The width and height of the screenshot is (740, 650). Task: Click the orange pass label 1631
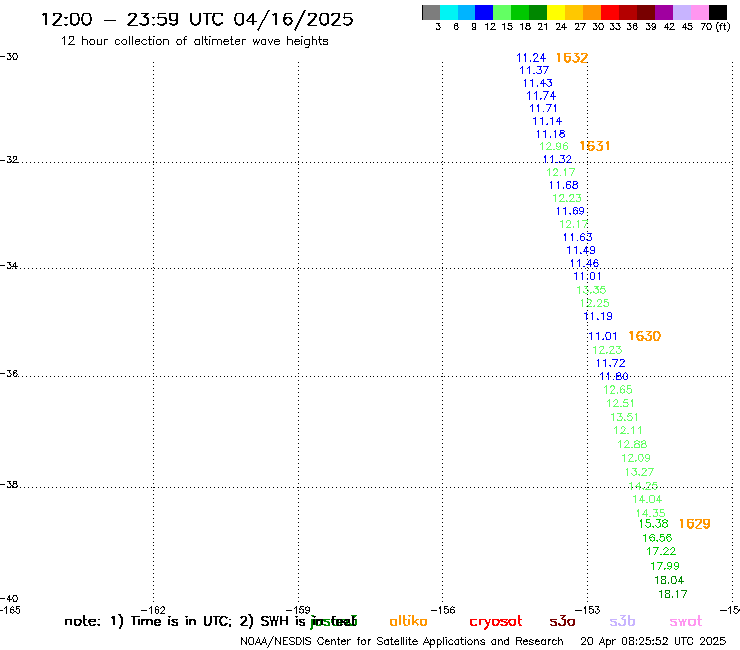(x=595, y=146)
